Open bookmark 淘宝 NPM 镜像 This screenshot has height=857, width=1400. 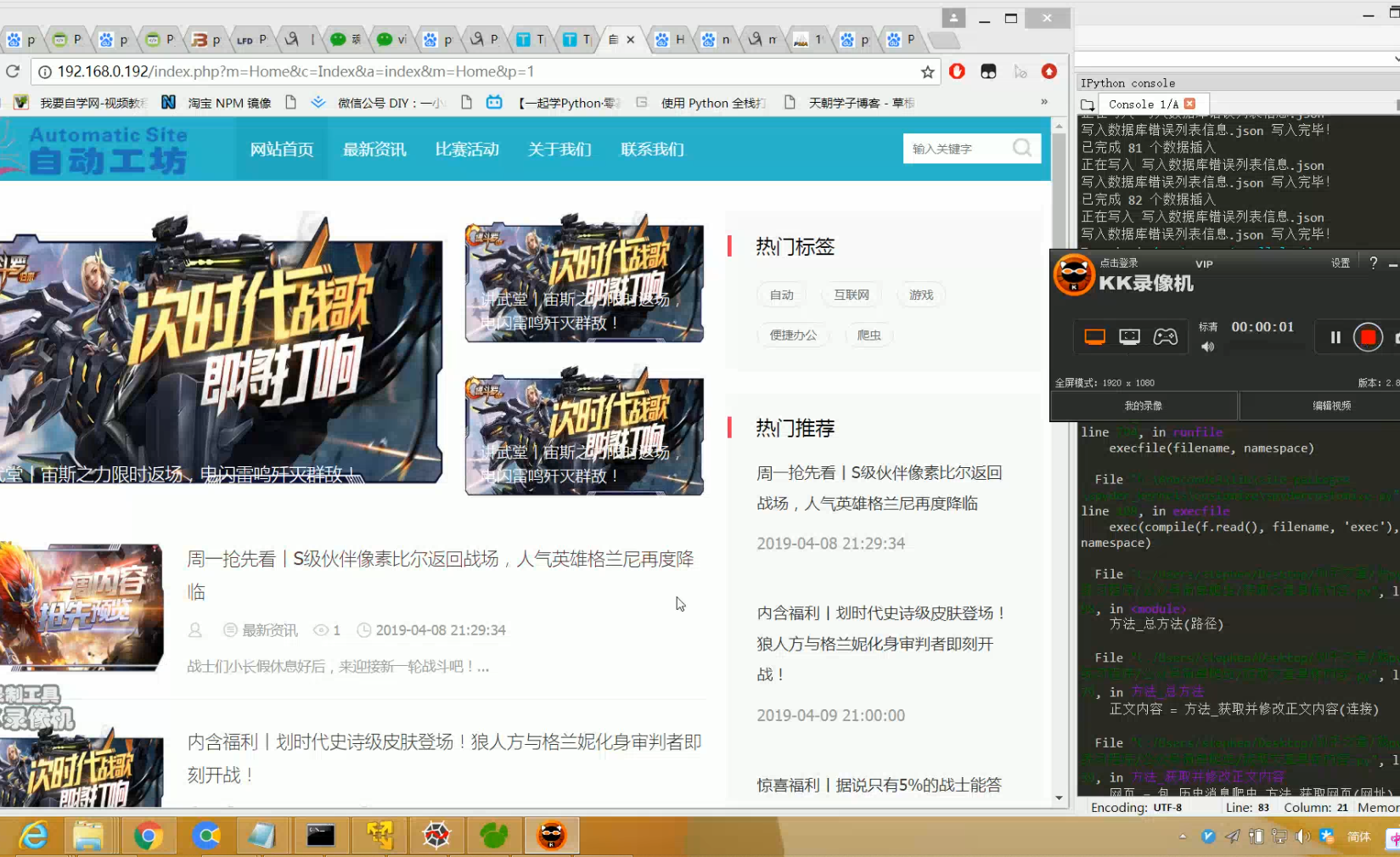[x=216, y=103]
